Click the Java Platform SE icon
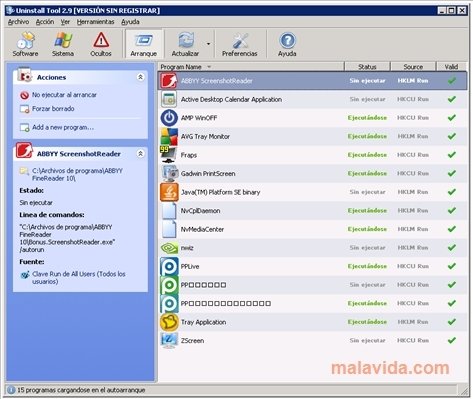473x399 pixels. point(169,192)
